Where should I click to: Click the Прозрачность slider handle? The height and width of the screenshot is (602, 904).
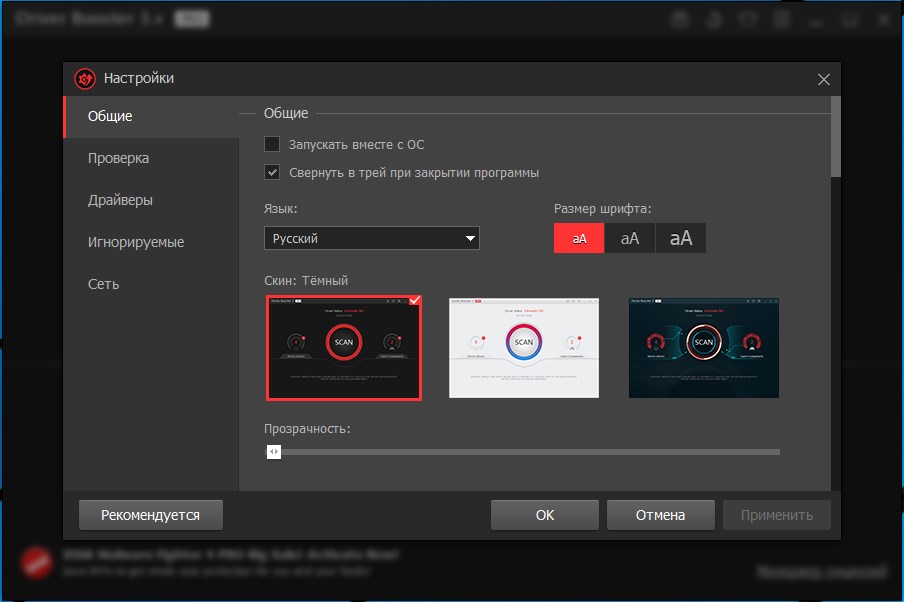(273, 452)
